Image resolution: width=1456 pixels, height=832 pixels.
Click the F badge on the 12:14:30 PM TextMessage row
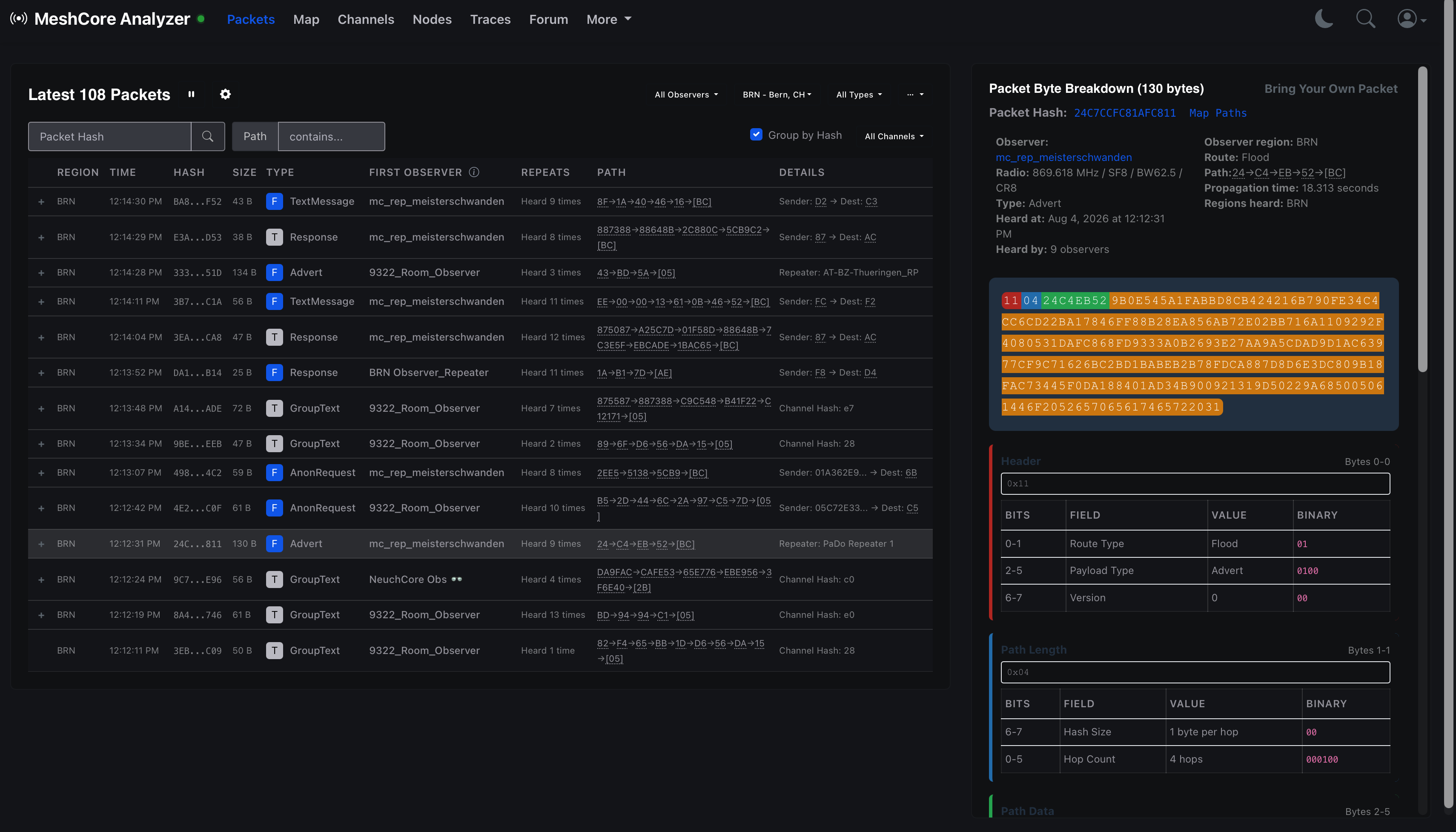click(x=274, y=201)
